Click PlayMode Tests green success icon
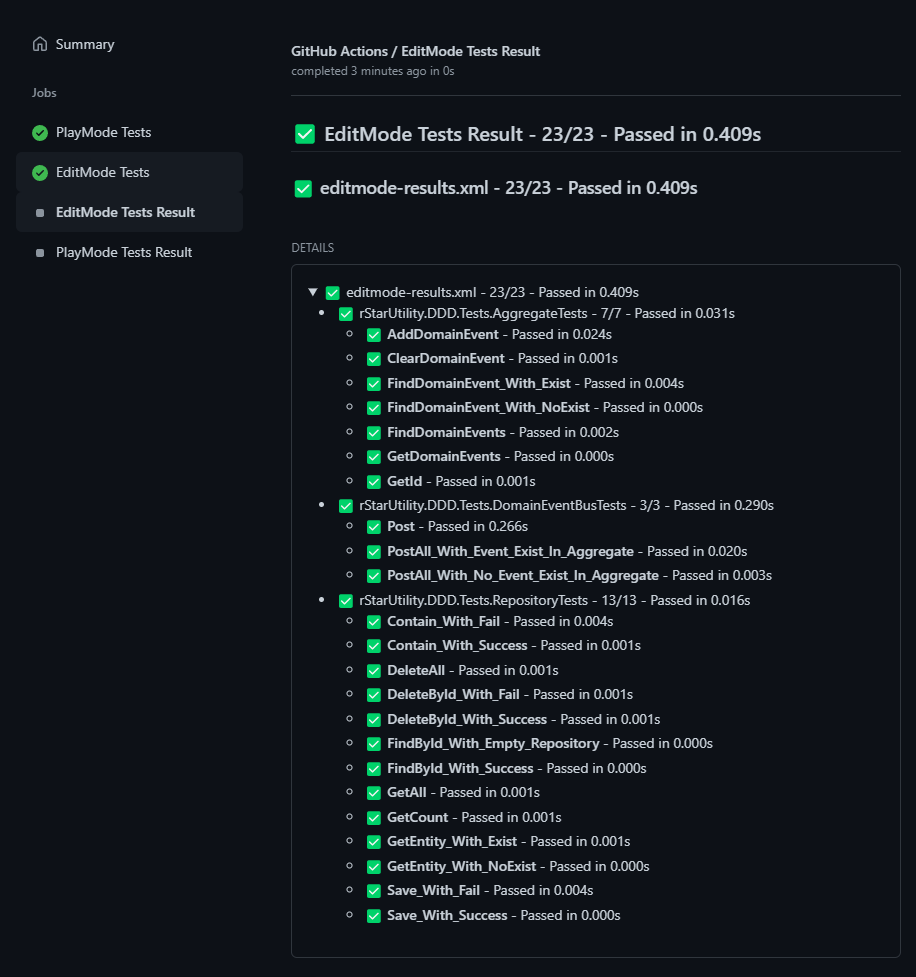The width and height of the screenshot is (916, 977). (x=40, y=133)
